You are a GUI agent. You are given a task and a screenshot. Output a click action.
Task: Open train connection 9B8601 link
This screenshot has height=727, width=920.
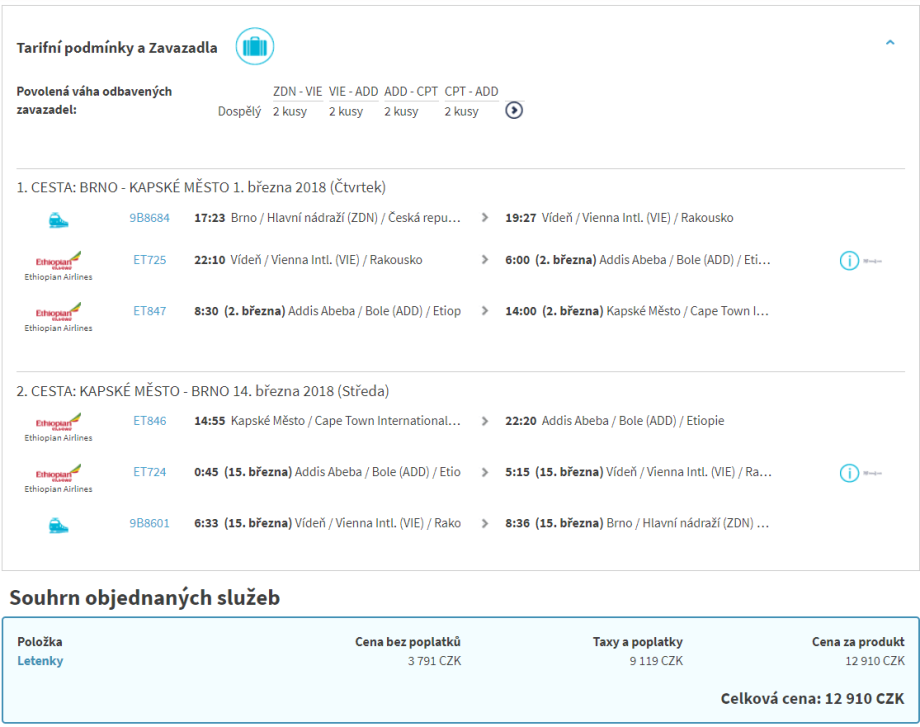(149, 523)
